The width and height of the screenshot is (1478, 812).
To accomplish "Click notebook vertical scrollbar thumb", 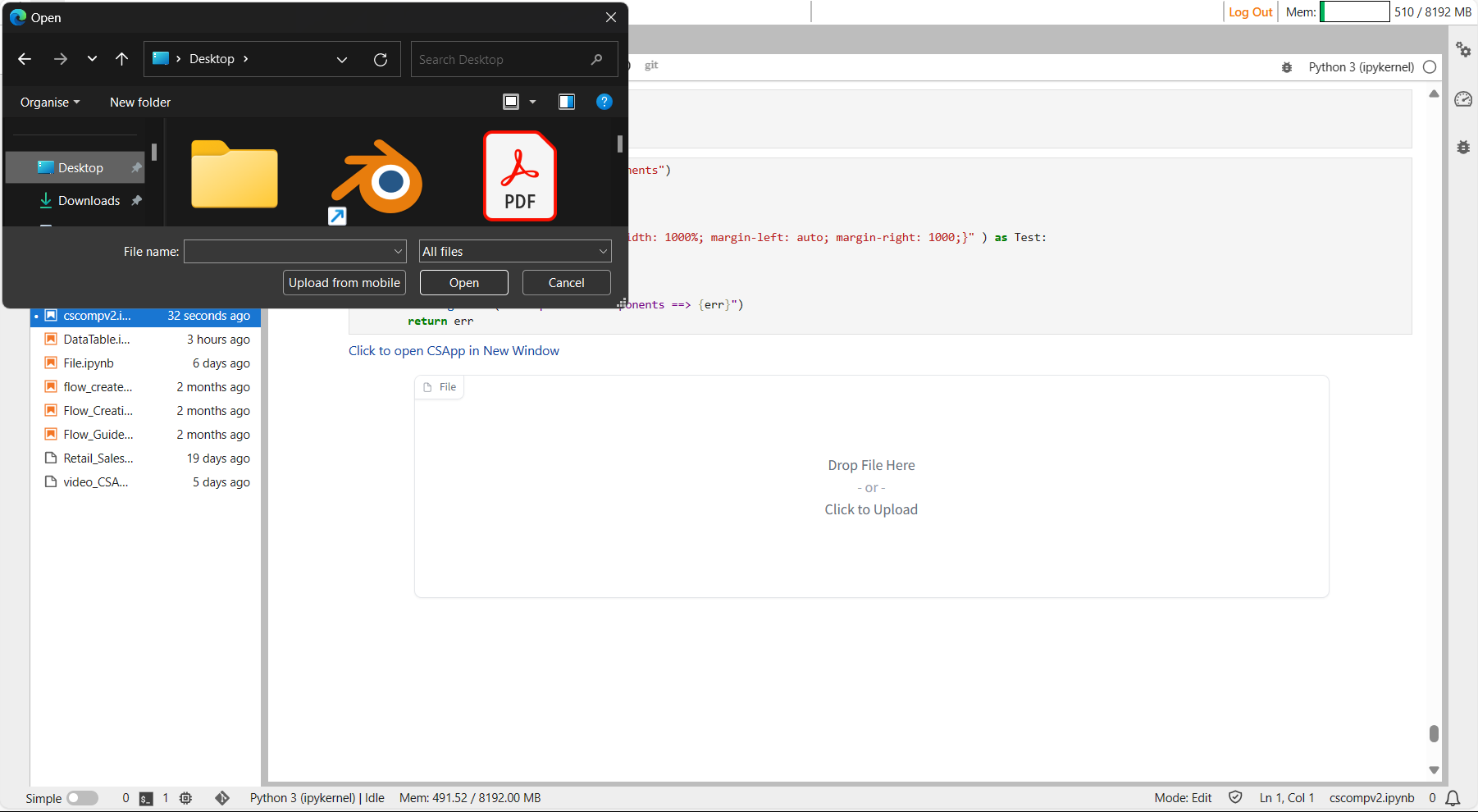I will (x=1434, y=733).
